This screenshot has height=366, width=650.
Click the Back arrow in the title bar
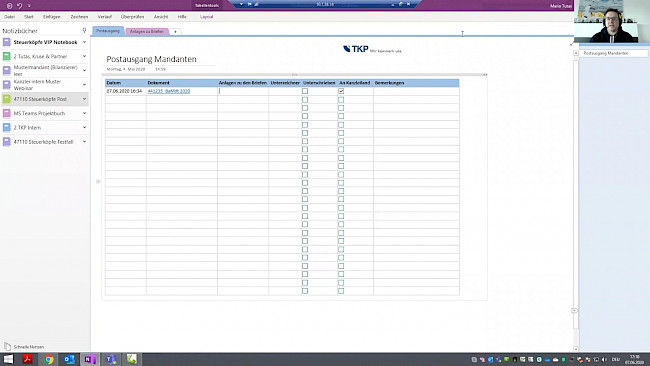coord(9,5)
